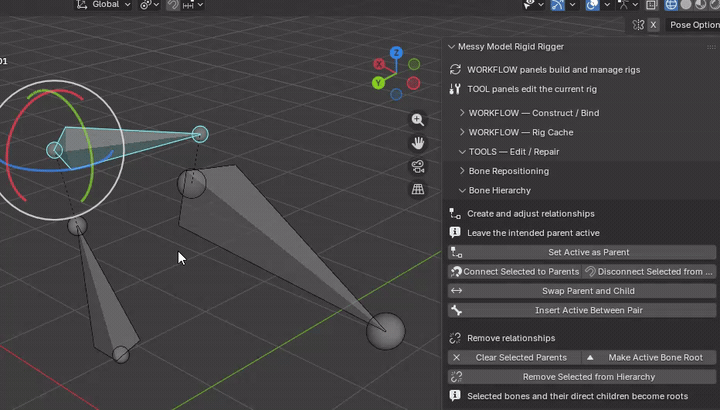This screenshot has height=410, width=720.
Task: Click text 'TOOL panels edit the current rig'
Action: pyautogui.click(x=532, y=89)
